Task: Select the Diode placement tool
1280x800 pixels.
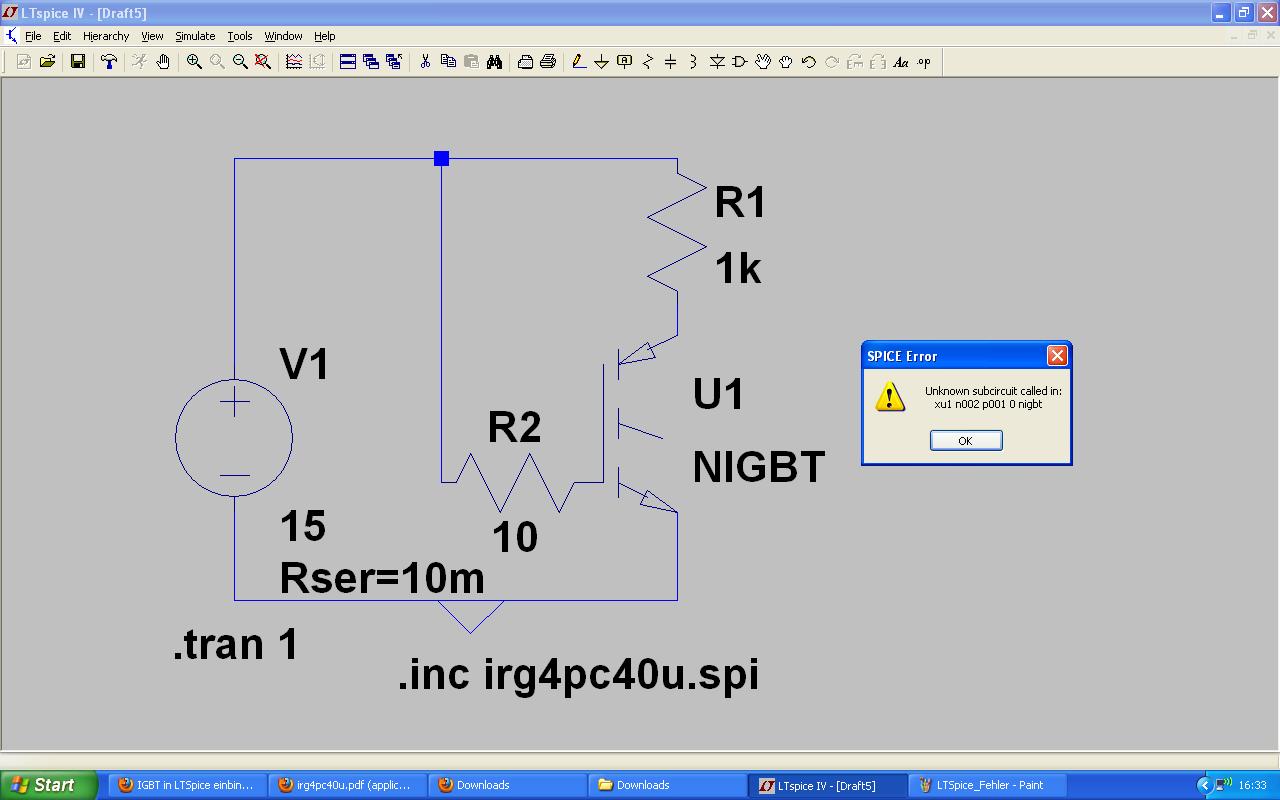Action: 717,61
